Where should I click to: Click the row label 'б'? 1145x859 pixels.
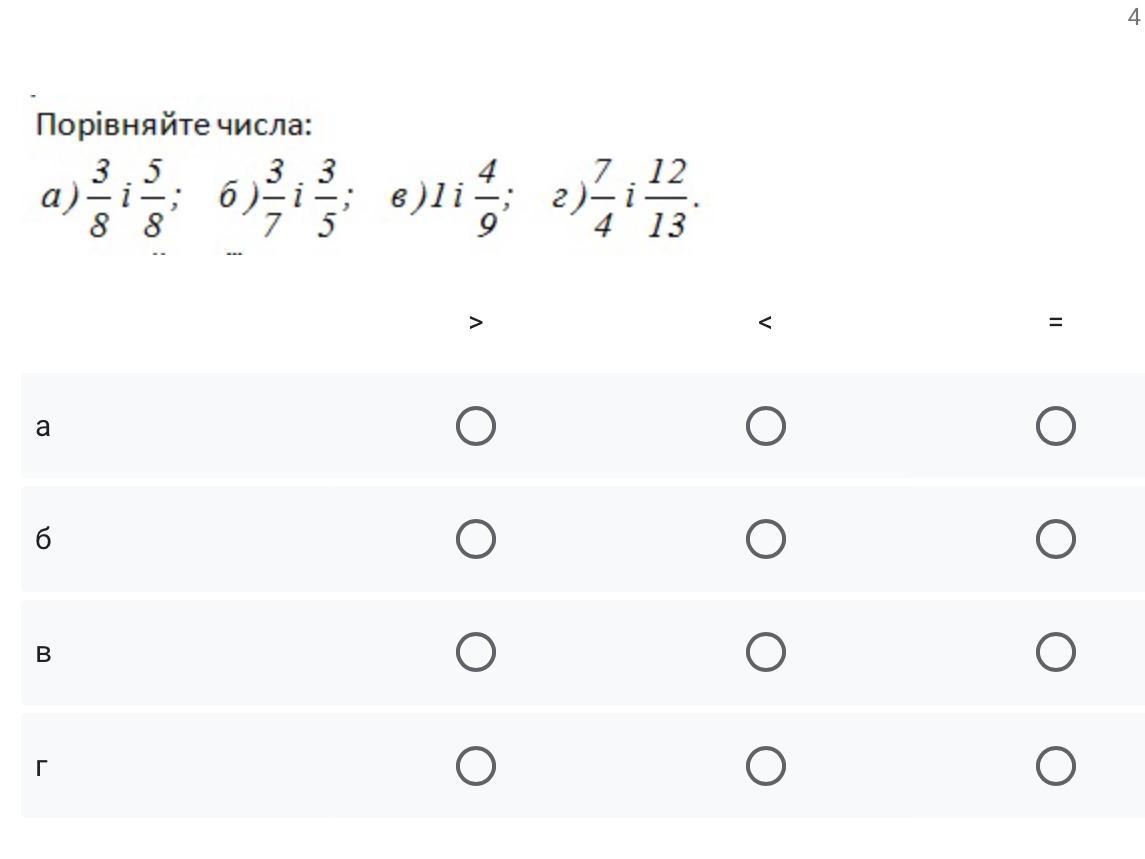pyautogui.click(x=43, y=539)
